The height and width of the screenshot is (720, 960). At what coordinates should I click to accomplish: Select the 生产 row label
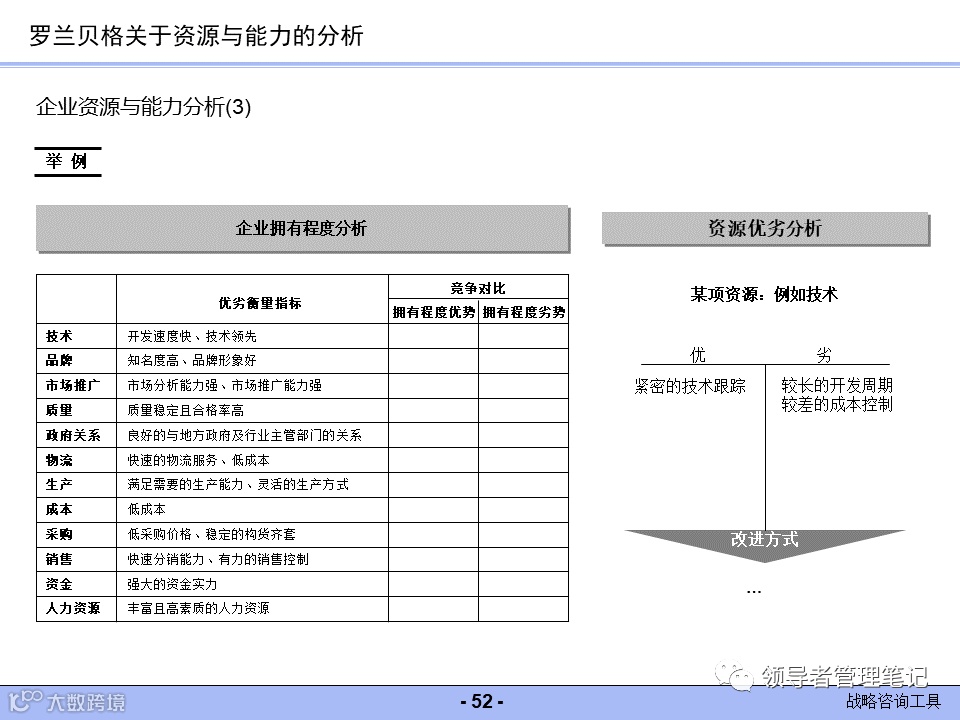pos(59,484)
